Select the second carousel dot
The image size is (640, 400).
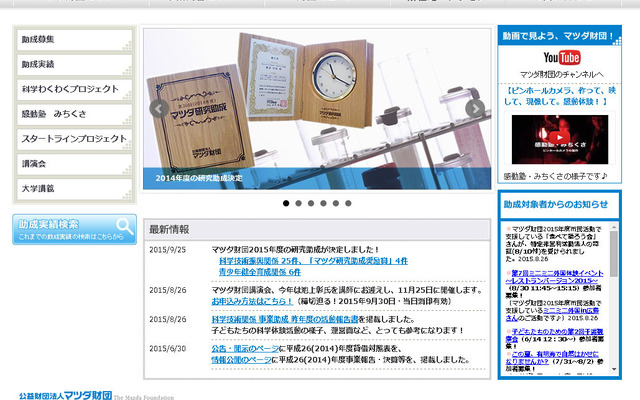pyautogui.click(x=298, y=203)
